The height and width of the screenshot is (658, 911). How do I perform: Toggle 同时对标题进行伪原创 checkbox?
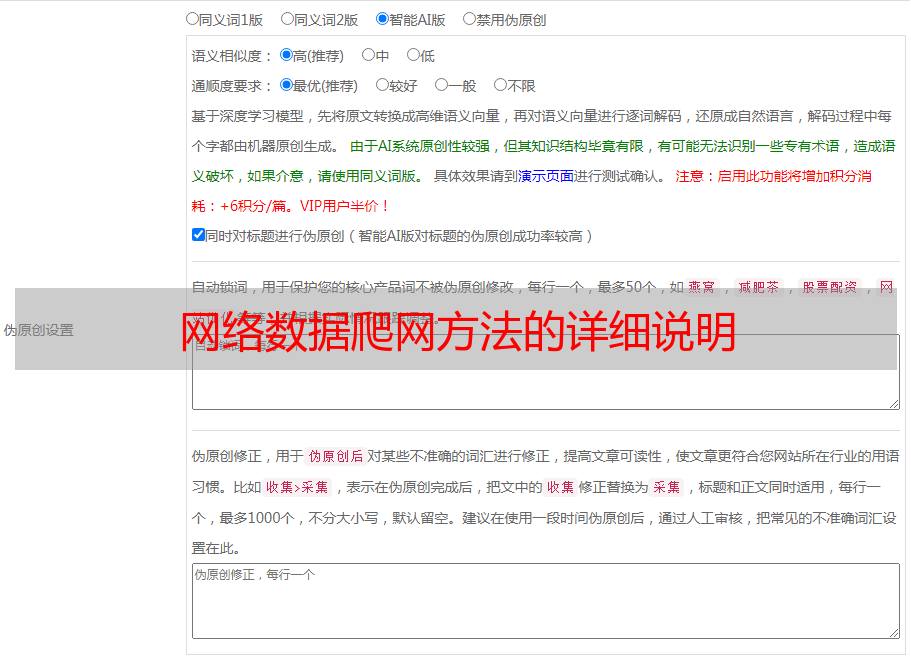[198, 235]
